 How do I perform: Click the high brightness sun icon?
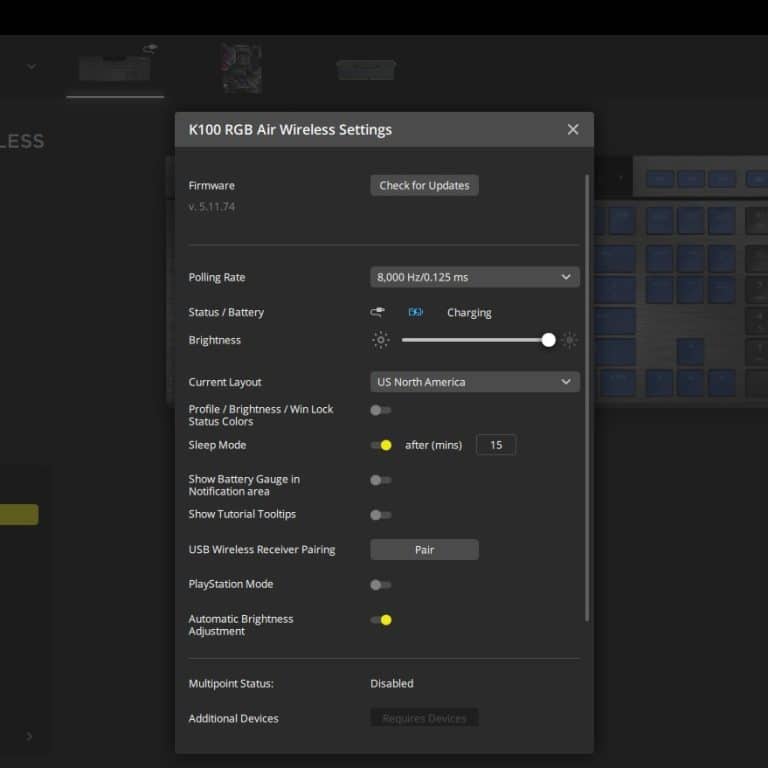pos(570,340)
